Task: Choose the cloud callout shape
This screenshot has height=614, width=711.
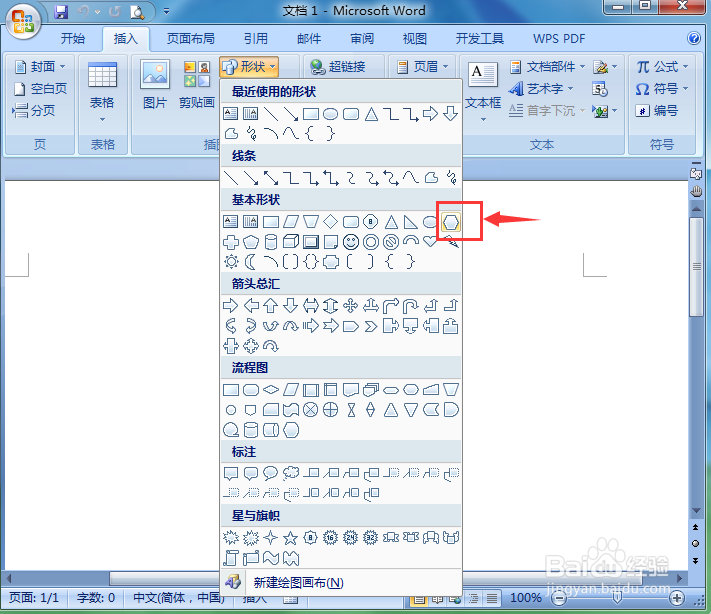Action: point(291,473)
